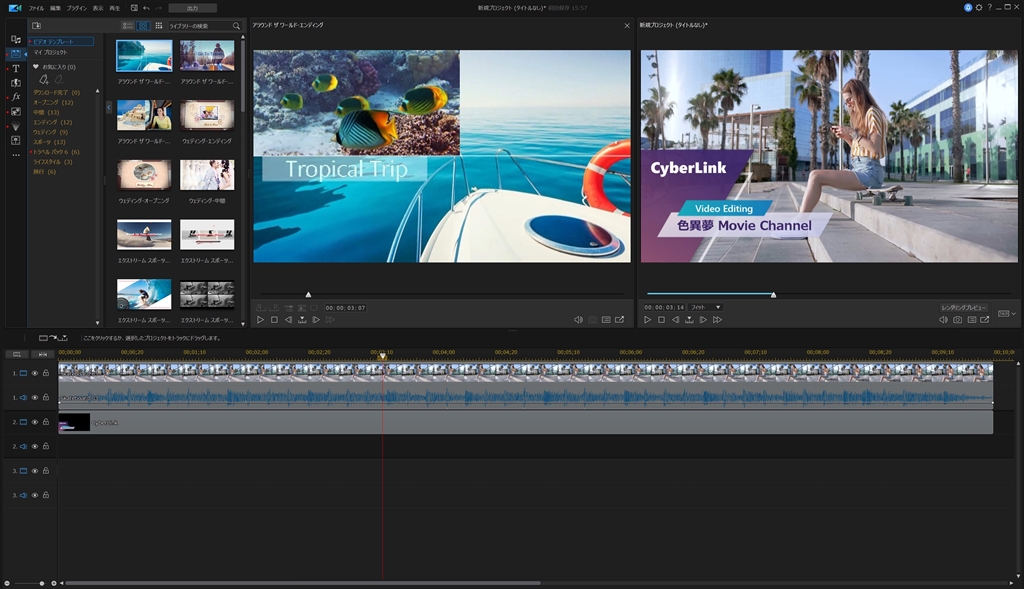Select the エンディング (12) category
The width and height of the screenshot is (1024, 589).
pyautogui.click(x=52, y=122)
